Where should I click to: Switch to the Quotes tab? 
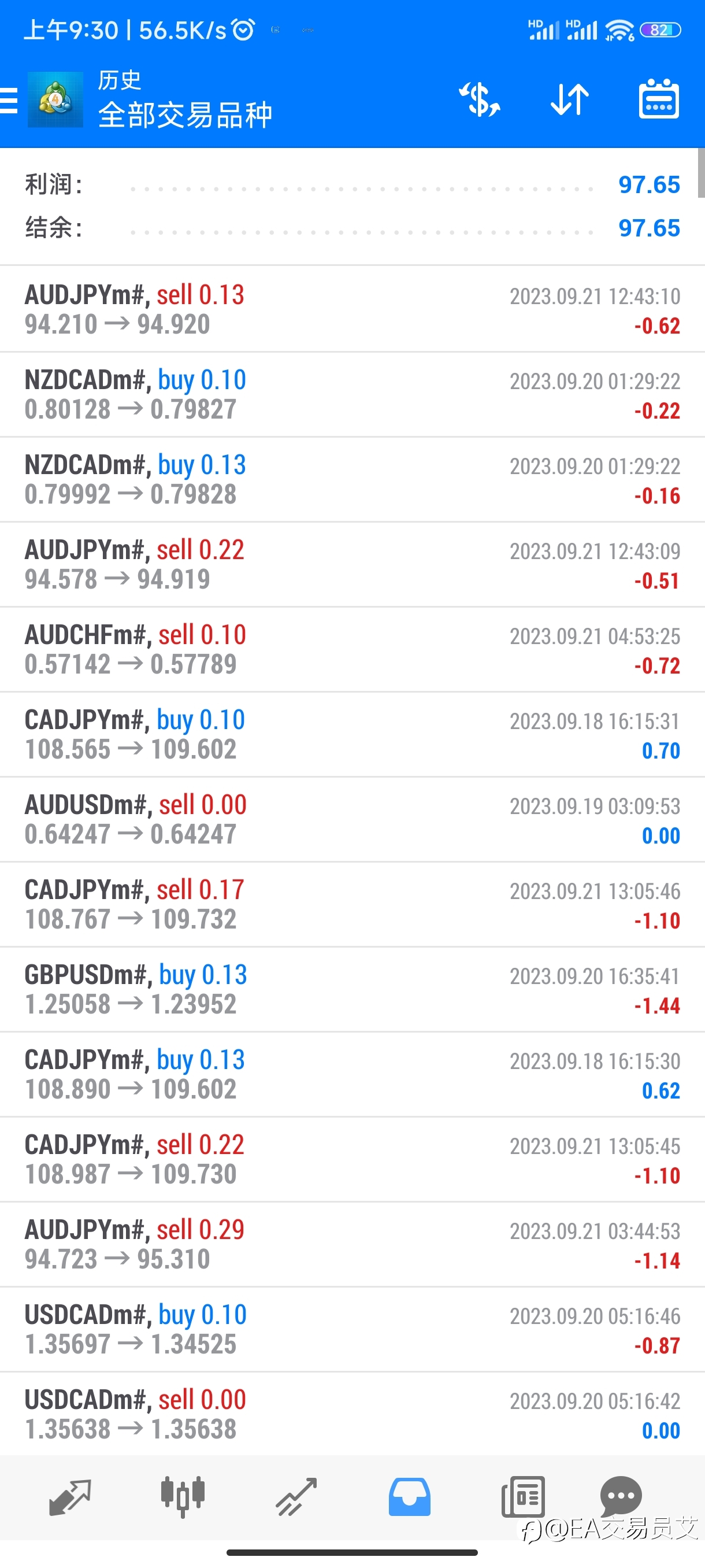[x=70, y=1497]
